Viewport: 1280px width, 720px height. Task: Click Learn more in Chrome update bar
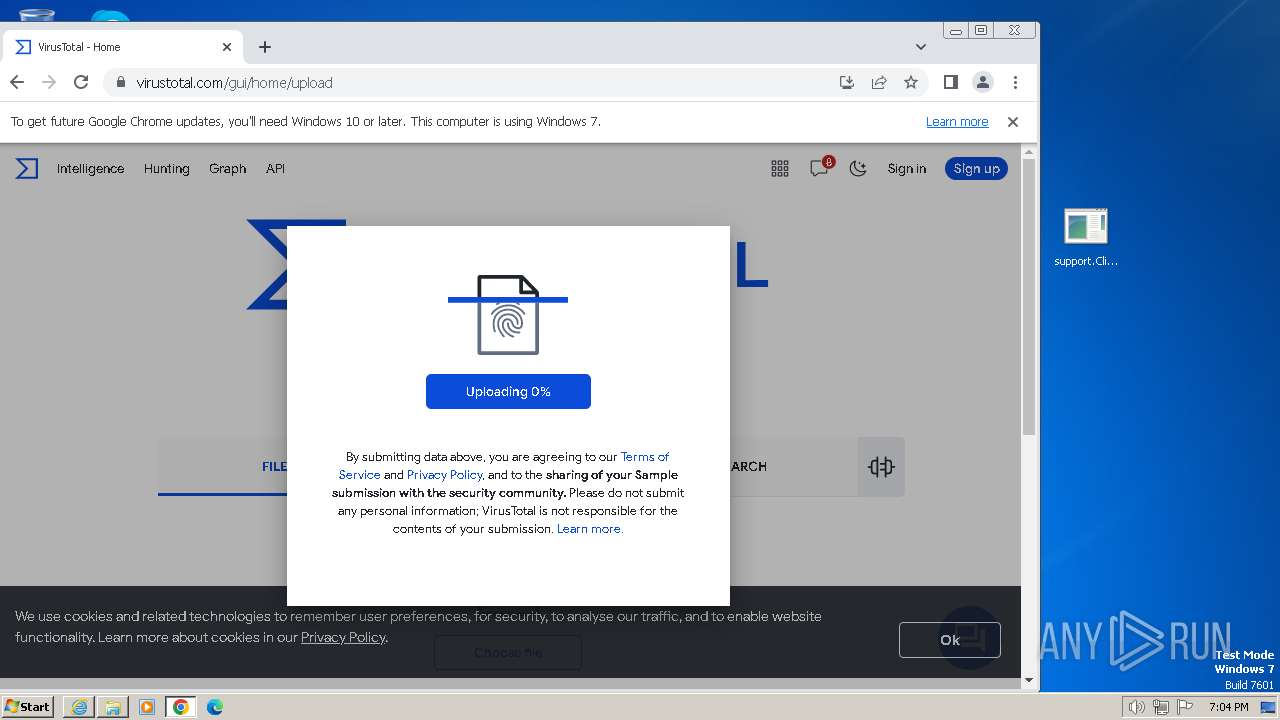point(957,122)
